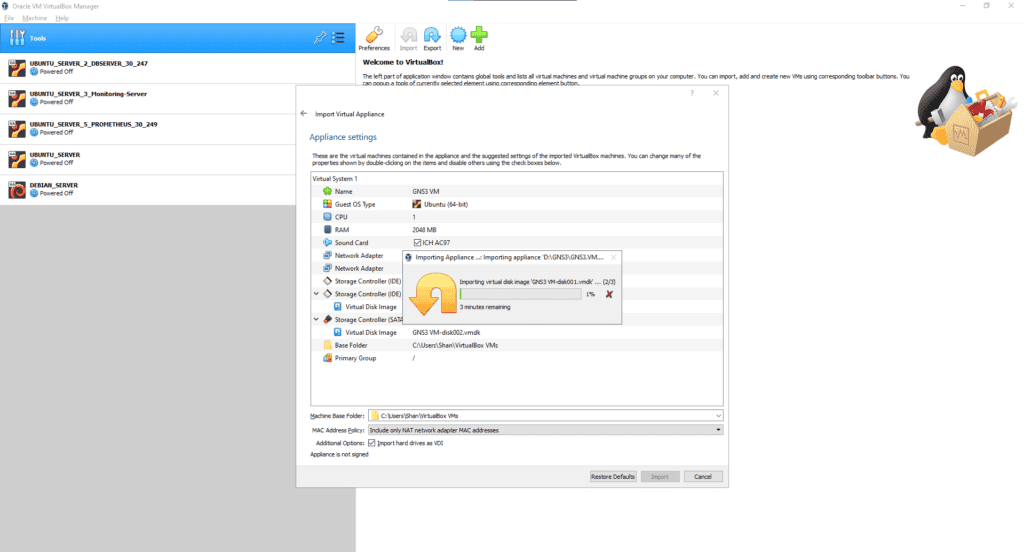Open the MAC Address Policy dropdown
Viewport: 1024px width, 552px height.
tap(718, 430)
